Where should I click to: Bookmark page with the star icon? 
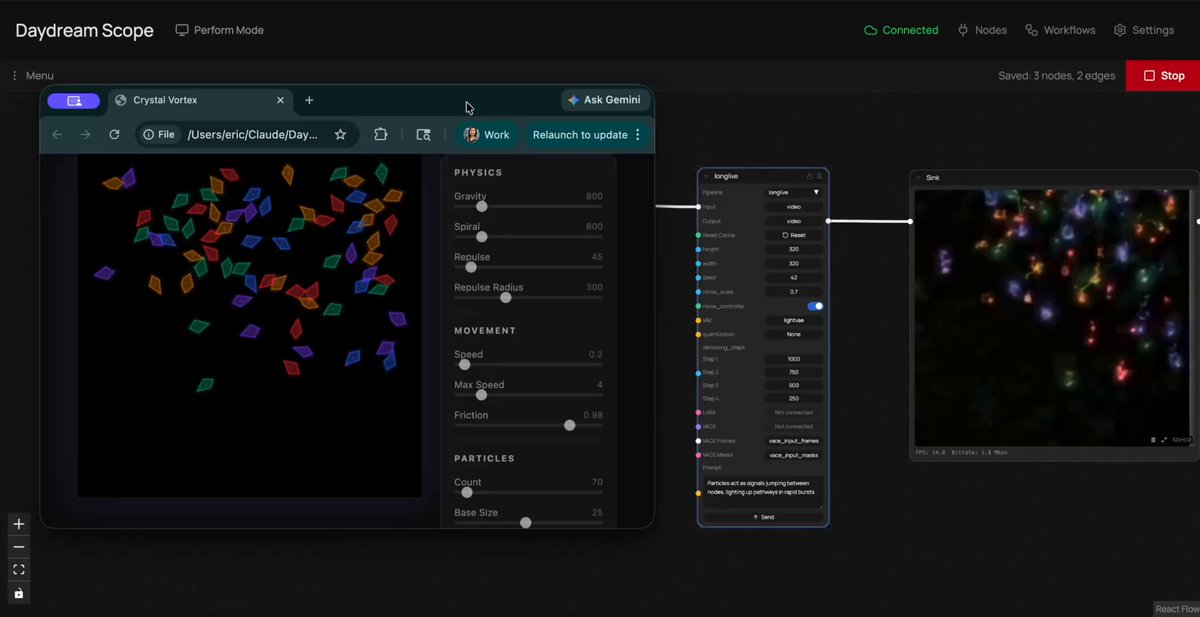340,134
